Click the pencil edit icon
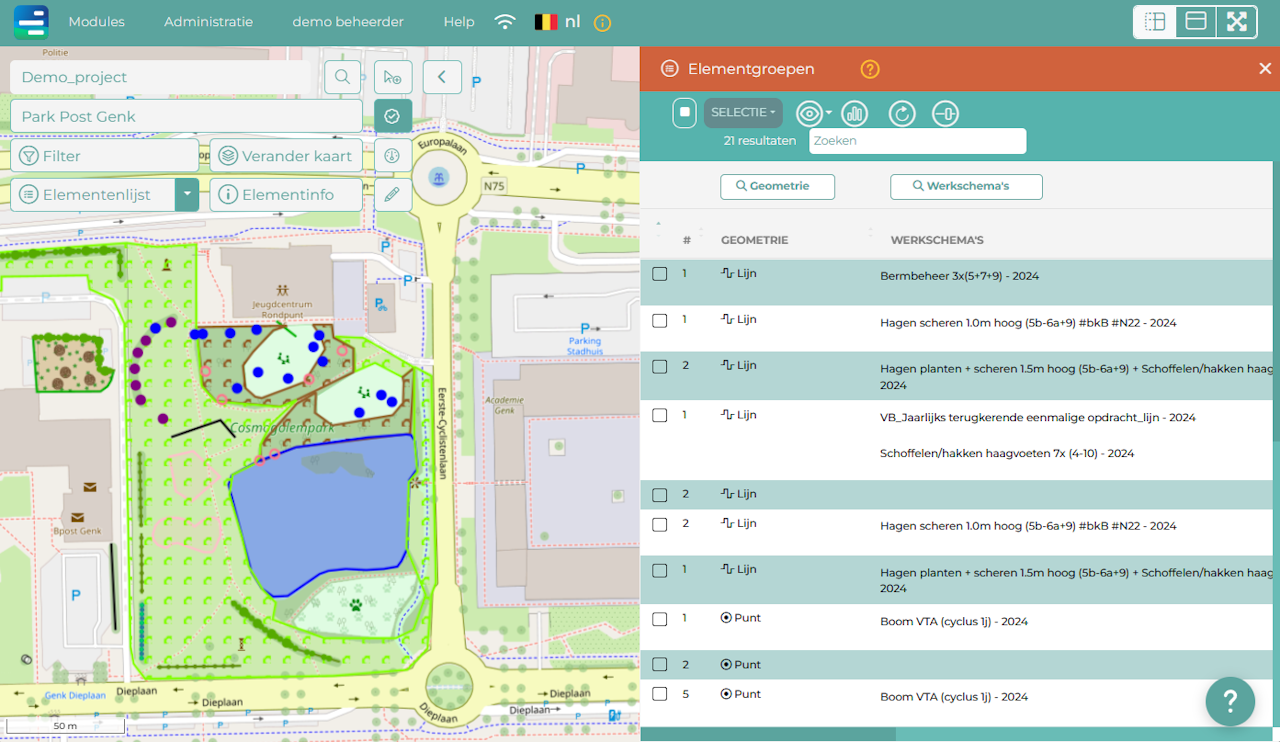1280x742 pixels. coord(392,194)
